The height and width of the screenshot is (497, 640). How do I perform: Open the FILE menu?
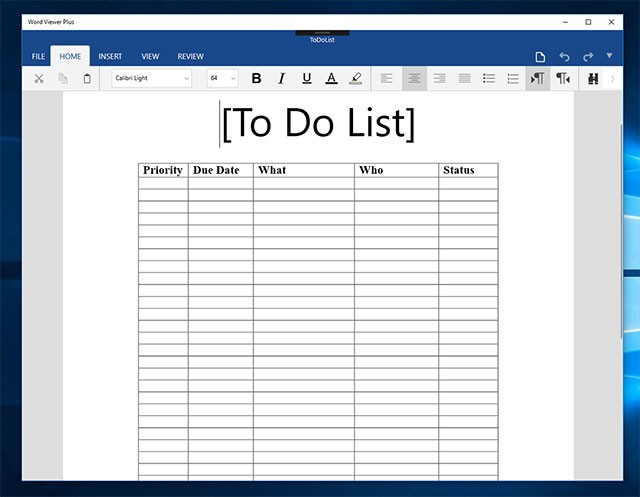(x=38, y=56)
